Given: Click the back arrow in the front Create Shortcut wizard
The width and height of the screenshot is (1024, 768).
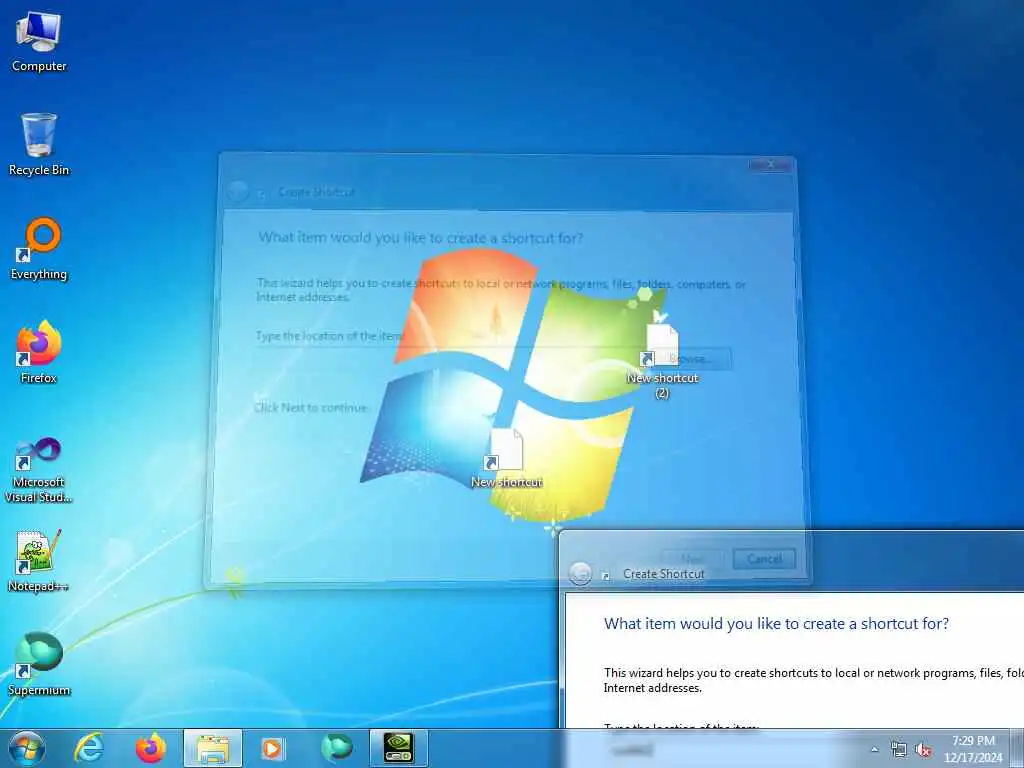Looking at the screenshot, I should click(x=580, y=573).
